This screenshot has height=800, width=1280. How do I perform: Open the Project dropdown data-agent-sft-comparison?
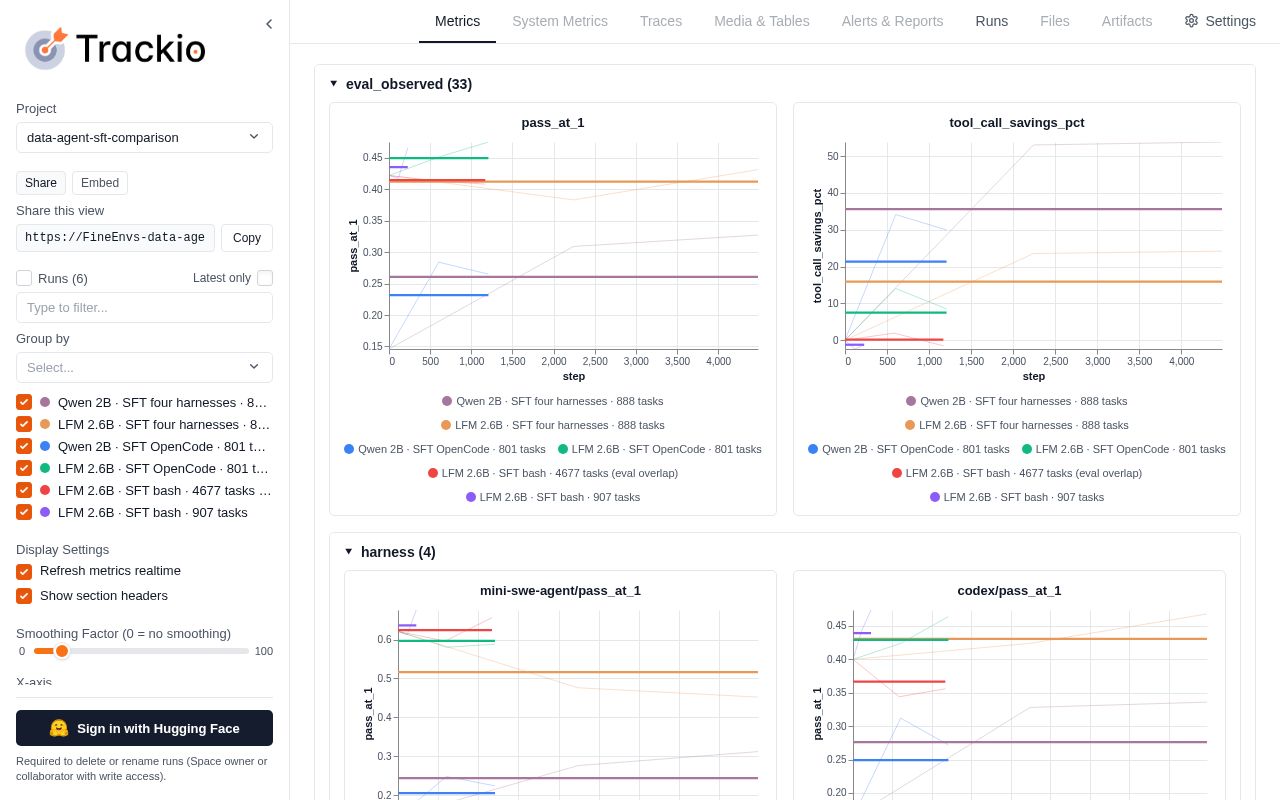pos(144,137)
